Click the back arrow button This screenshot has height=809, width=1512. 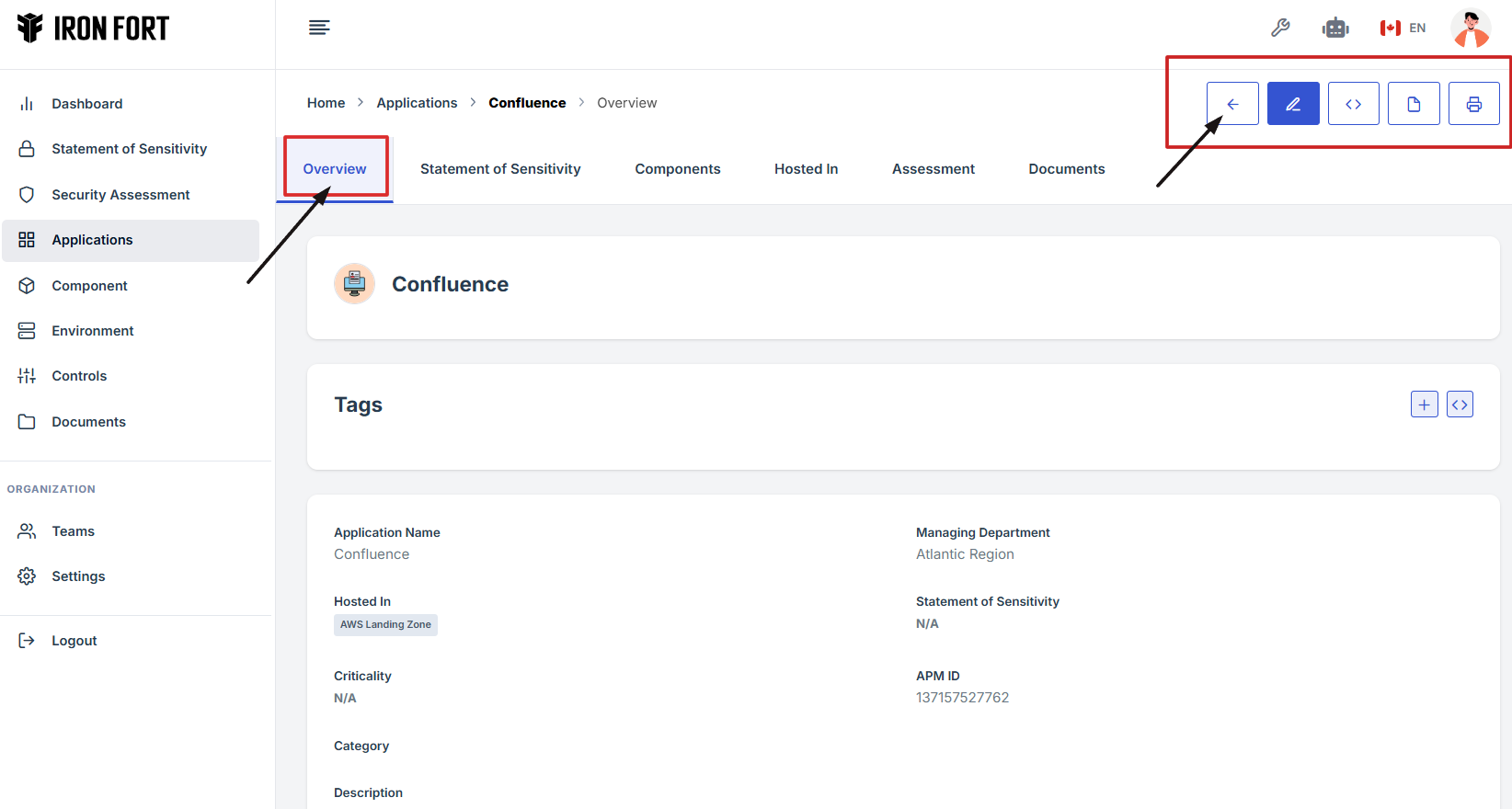coord(1232,104)
